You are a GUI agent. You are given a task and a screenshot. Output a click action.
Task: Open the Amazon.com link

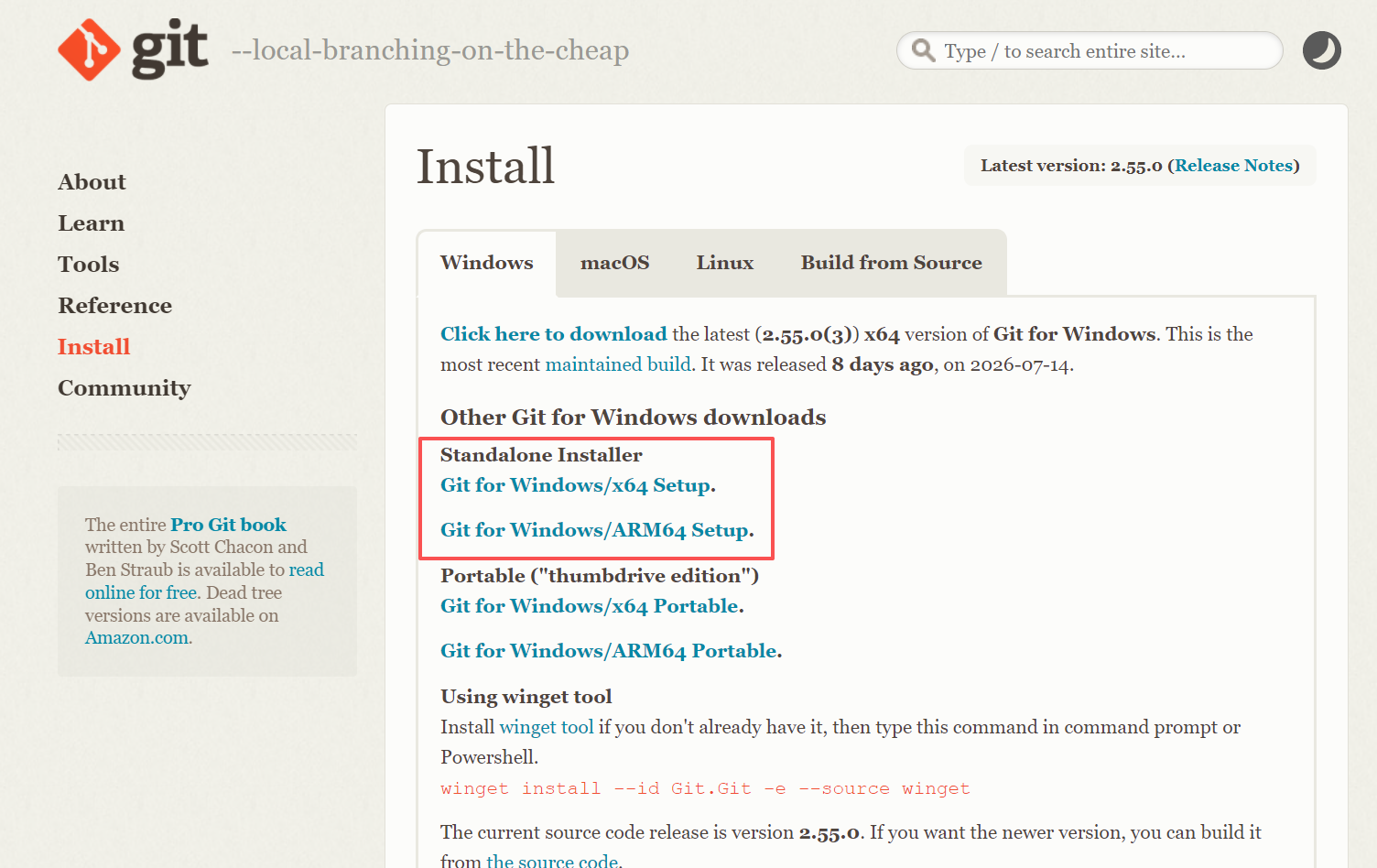(x=136, y=638)
